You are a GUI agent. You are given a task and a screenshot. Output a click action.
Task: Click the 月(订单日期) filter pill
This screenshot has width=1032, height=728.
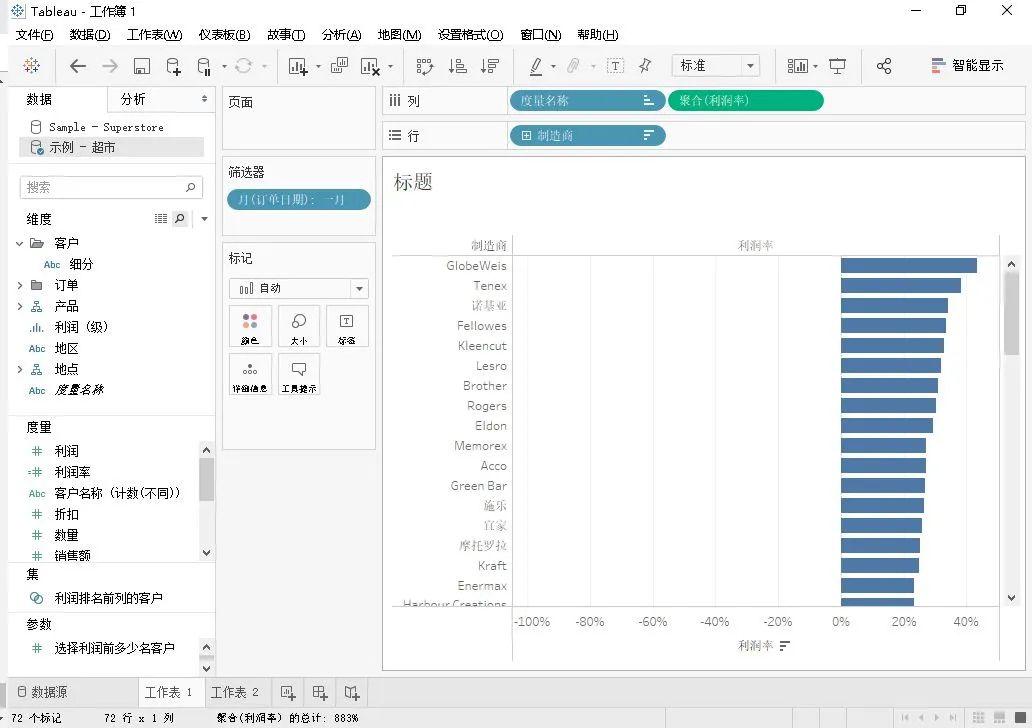299,199
